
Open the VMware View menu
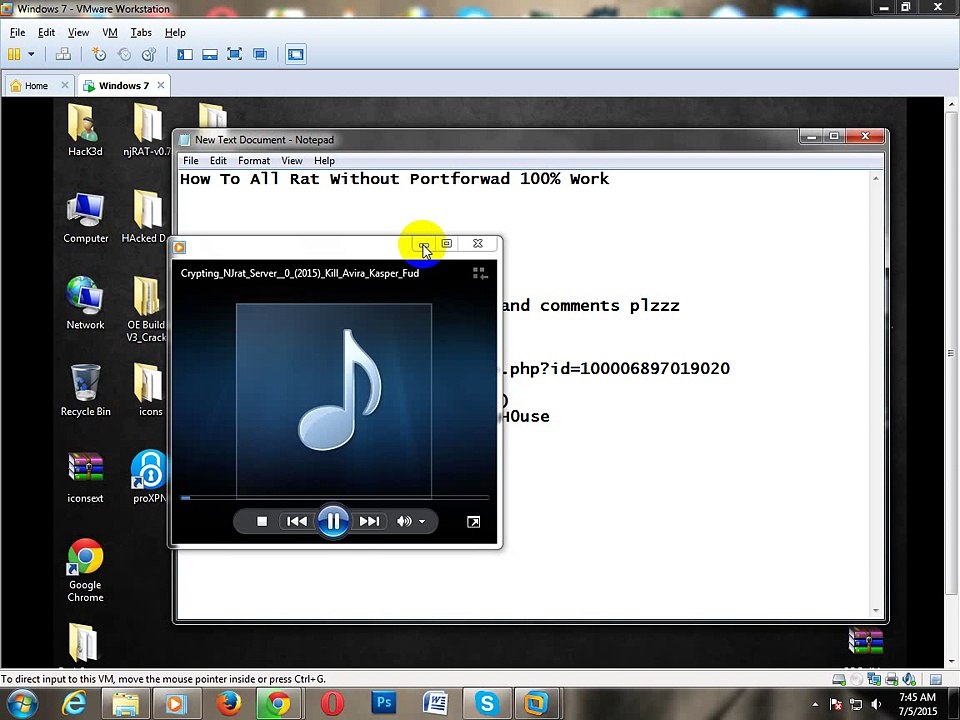point(78,32)
